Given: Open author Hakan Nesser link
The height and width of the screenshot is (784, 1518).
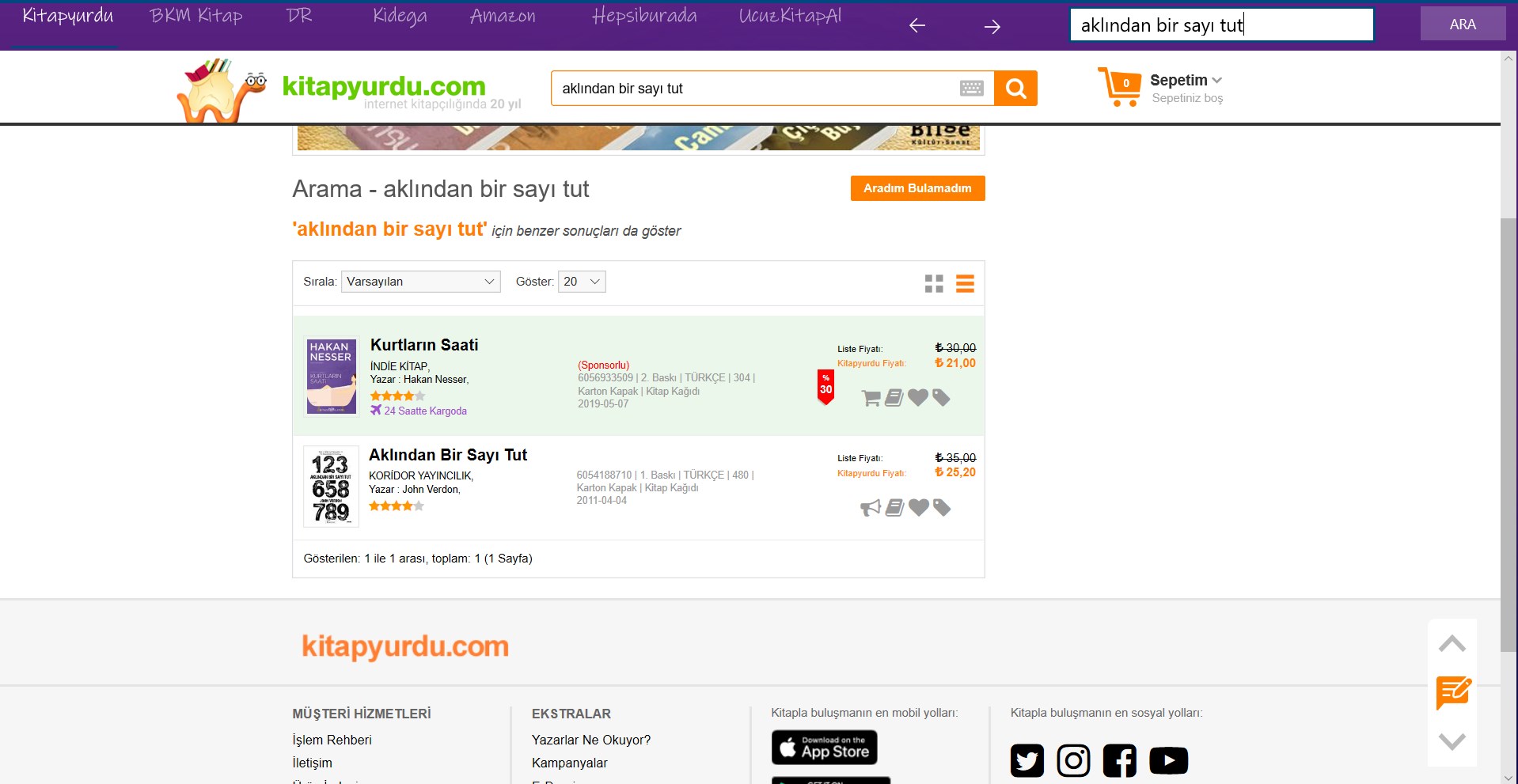Looking at the screenshot, I should pos(435,380).
